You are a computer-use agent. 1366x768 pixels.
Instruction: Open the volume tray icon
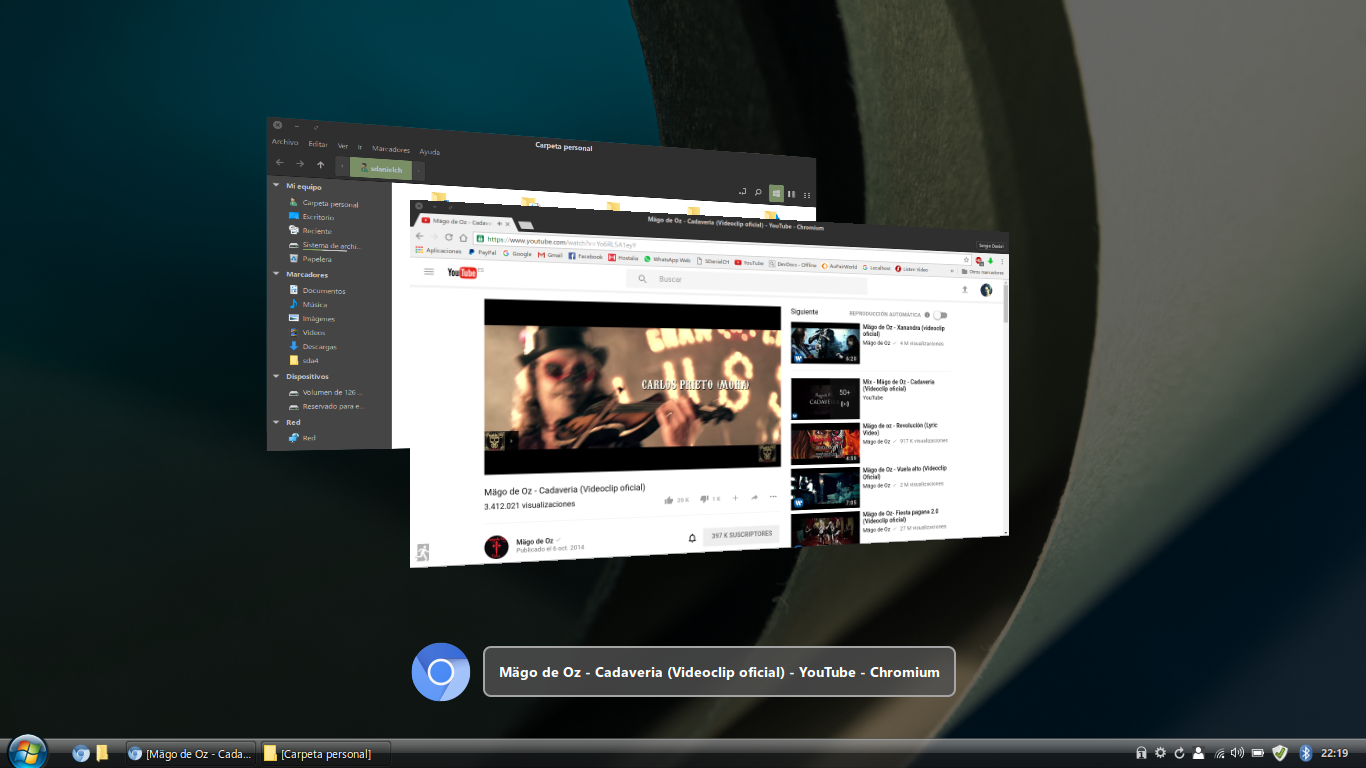(1237, 753)
